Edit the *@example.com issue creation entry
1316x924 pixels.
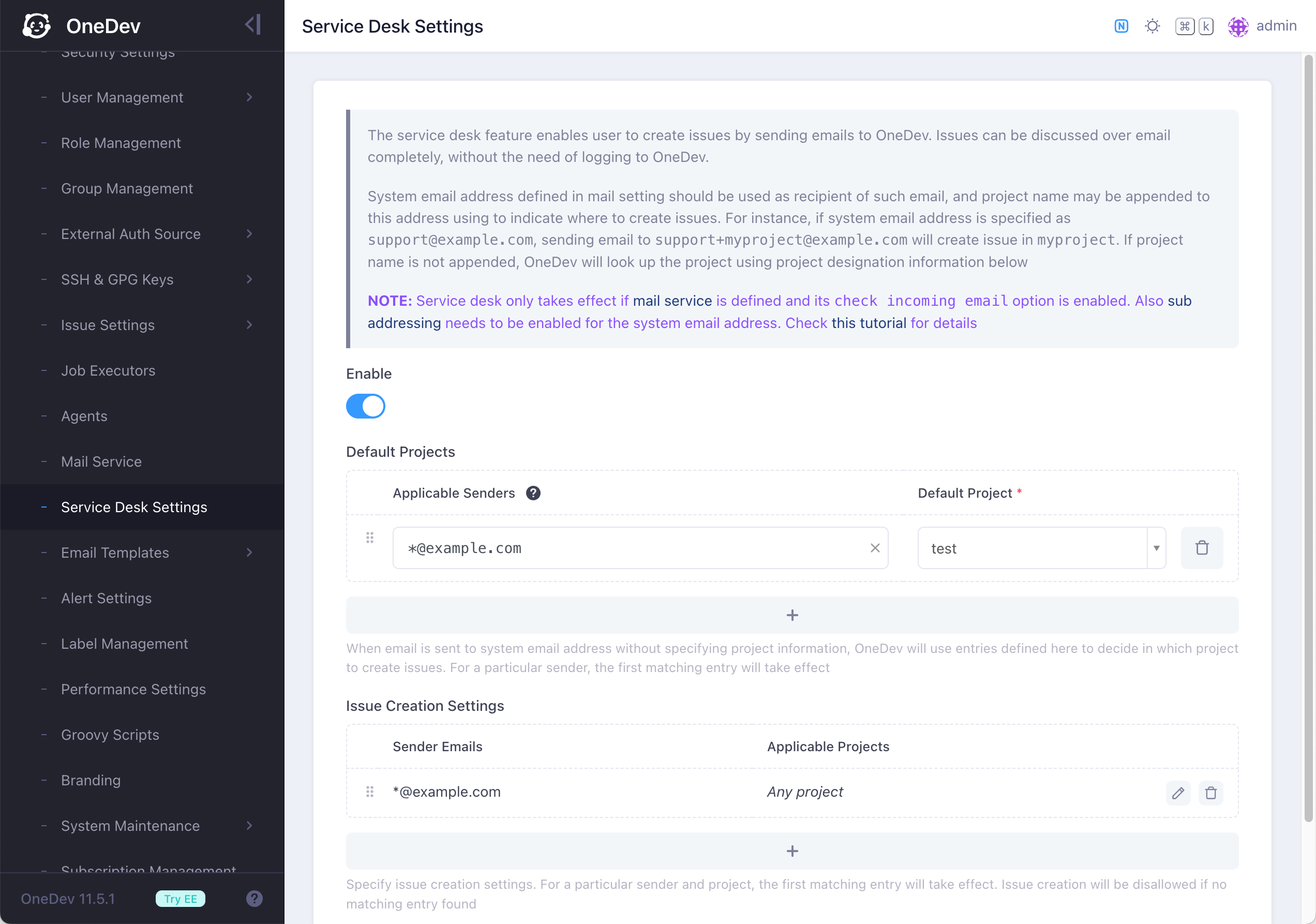point(1177,793)
